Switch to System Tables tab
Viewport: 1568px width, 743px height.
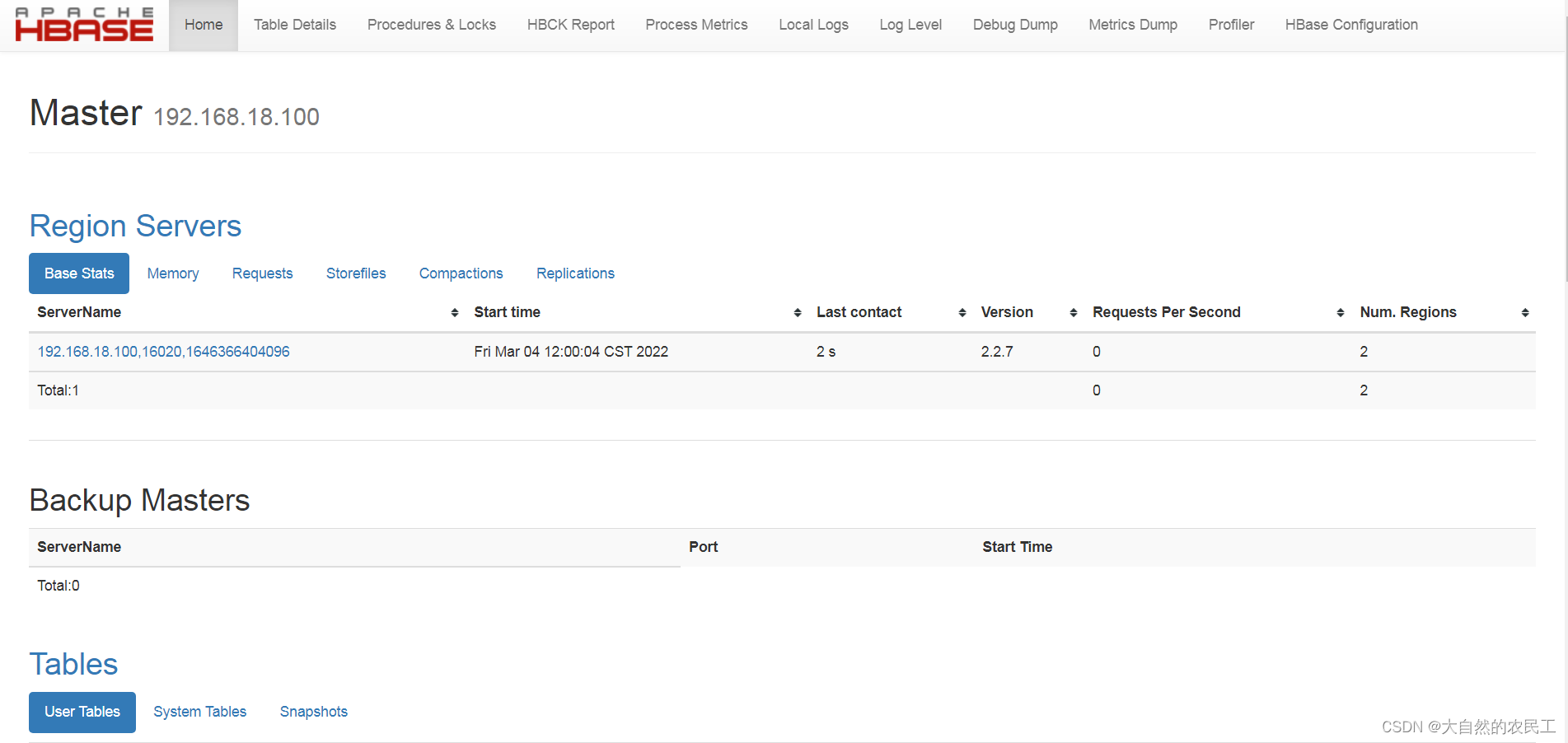(199, 712)
